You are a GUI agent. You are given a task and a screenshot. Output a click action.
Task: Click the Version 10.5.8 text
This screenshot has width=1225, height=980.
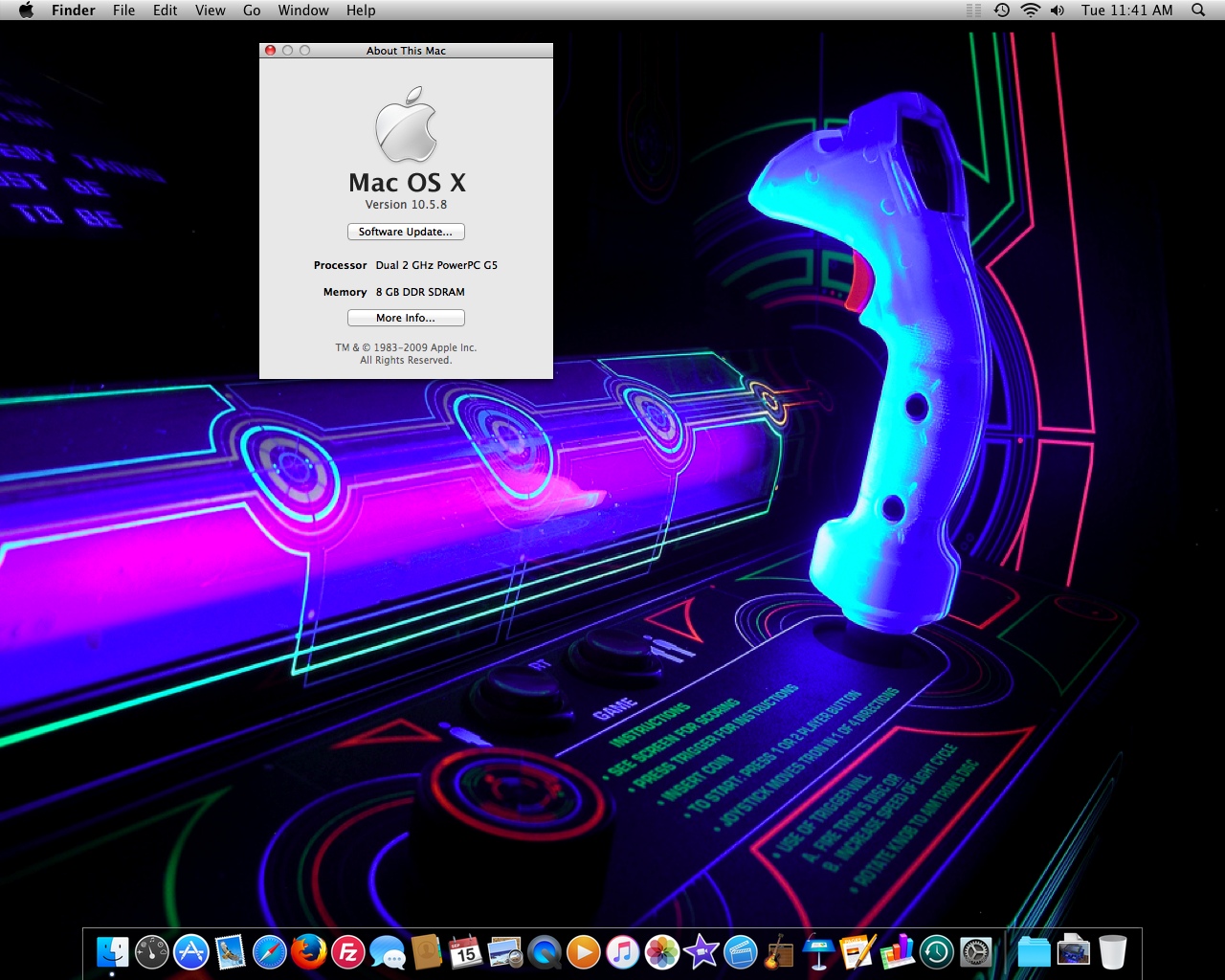[x=406, y=205]
